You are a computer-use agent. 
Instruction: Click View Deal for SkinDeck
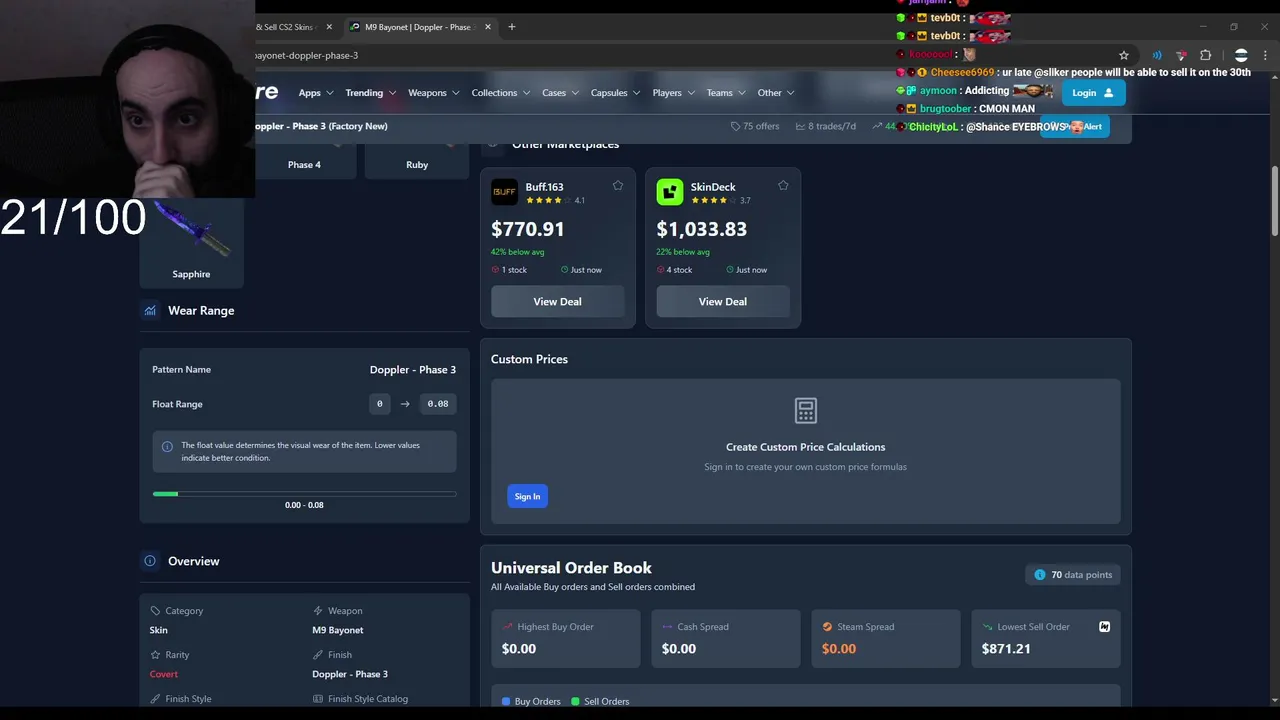722,301
